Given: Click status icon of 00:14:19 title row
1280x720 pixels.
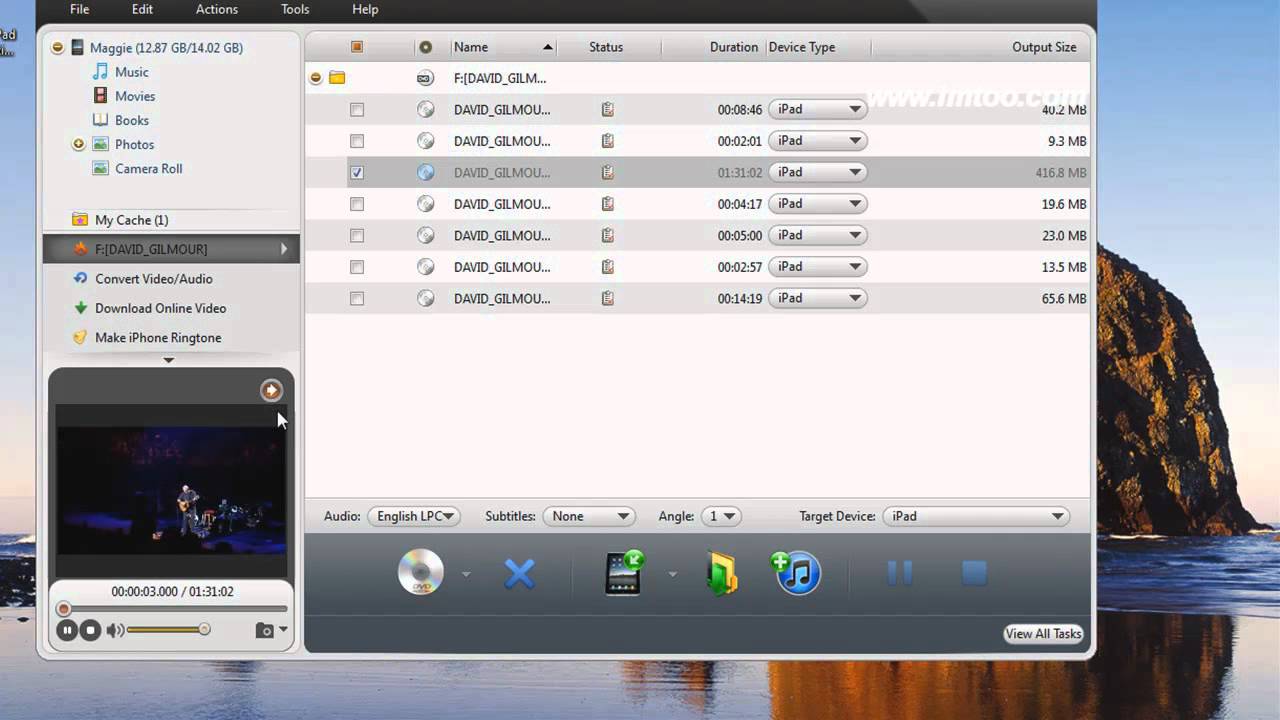Looking at the screenshot, I should click(607, 298).
